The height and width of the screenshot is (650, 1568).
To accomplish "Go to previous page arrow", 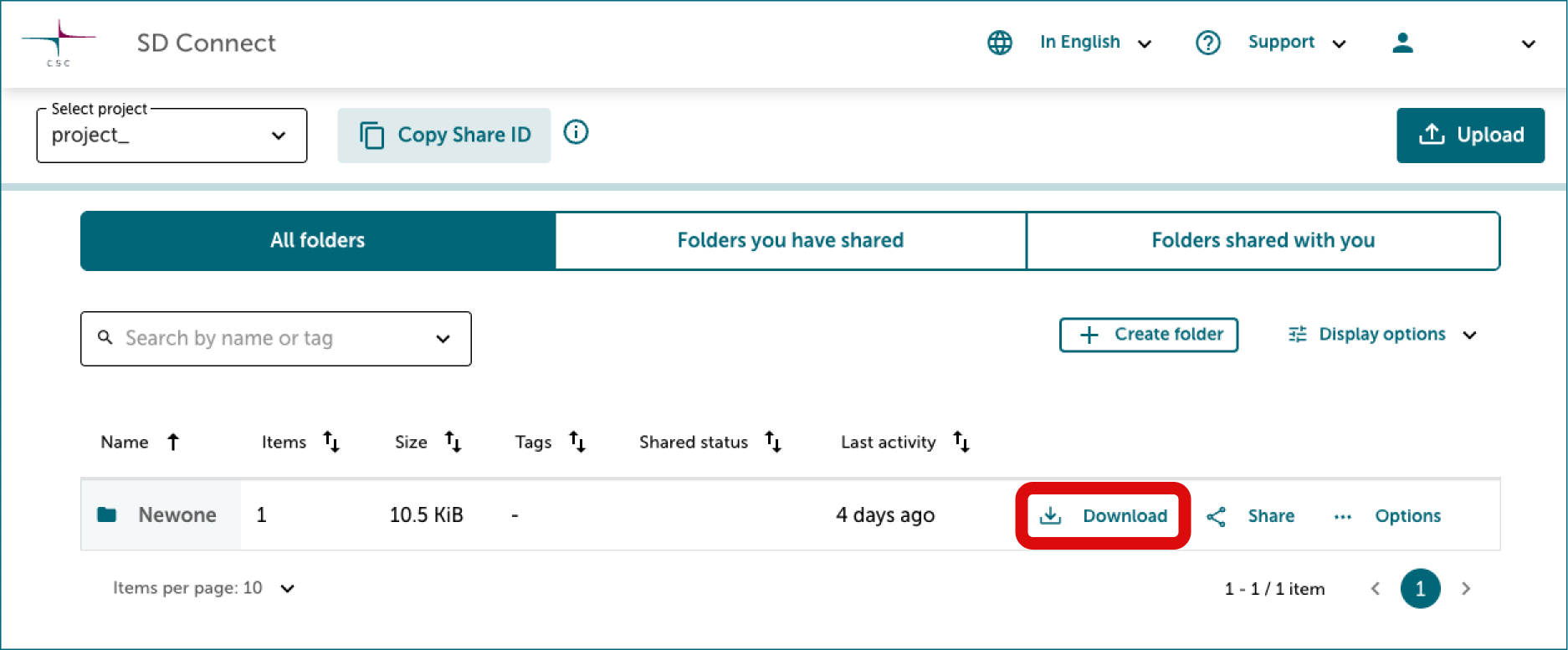I will pos(1376,589).
